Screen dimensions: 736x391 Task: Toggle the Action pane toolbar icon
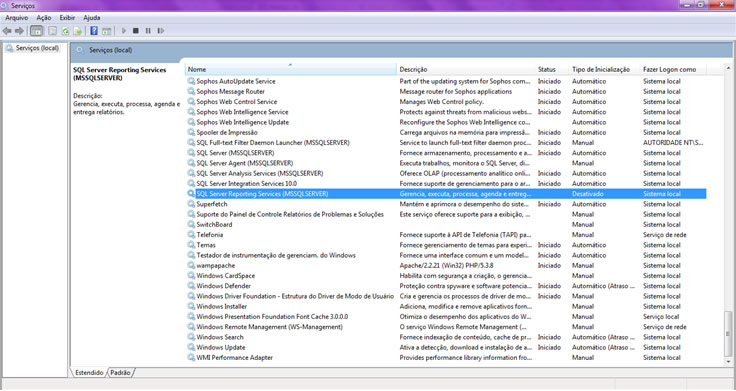[107, 31]
